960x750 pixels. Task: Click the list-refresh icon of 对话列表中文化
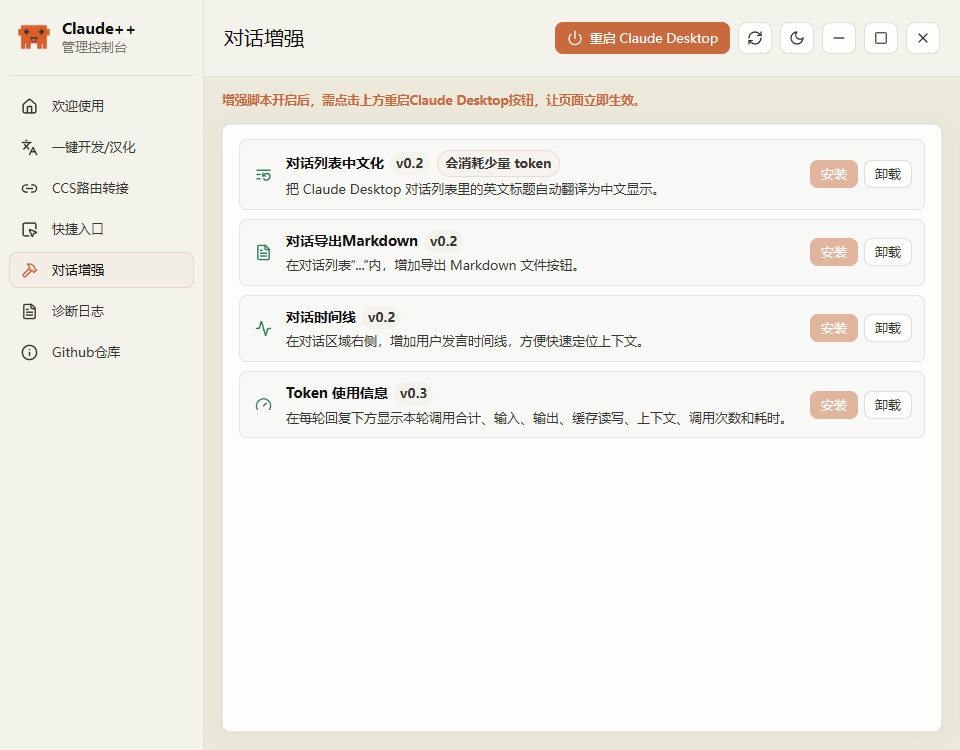[263, 175]
